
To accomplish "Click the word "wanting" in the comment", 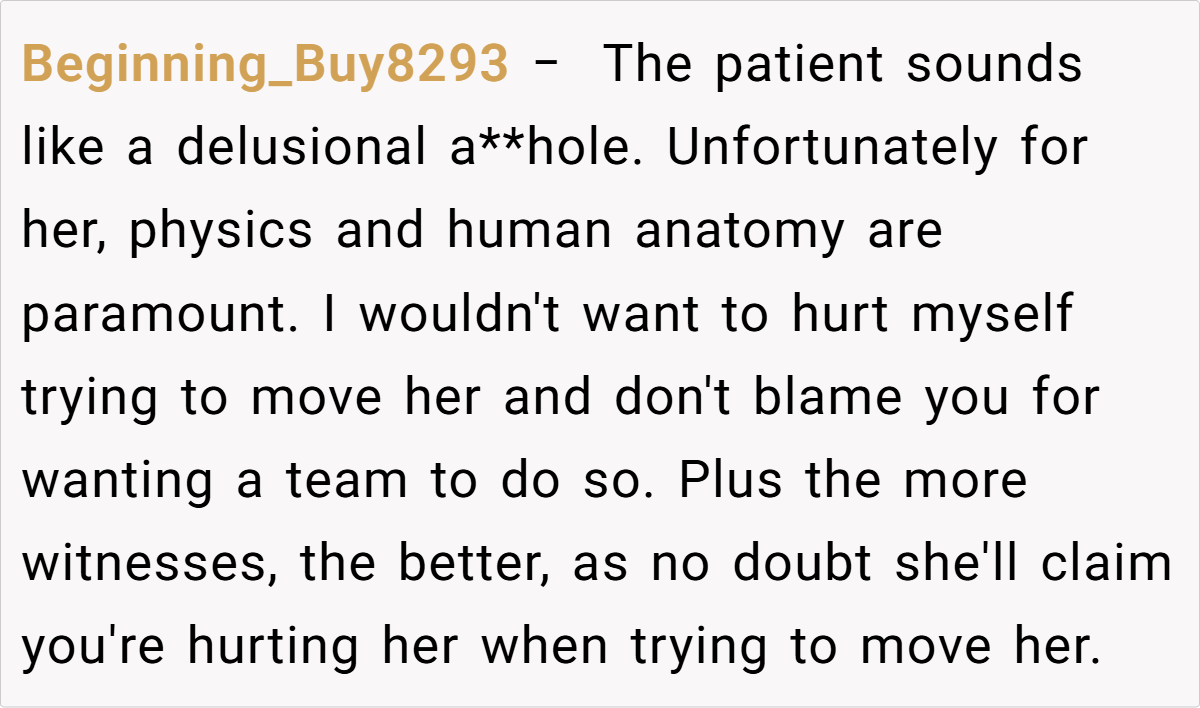I will click(x=116, y=482).
